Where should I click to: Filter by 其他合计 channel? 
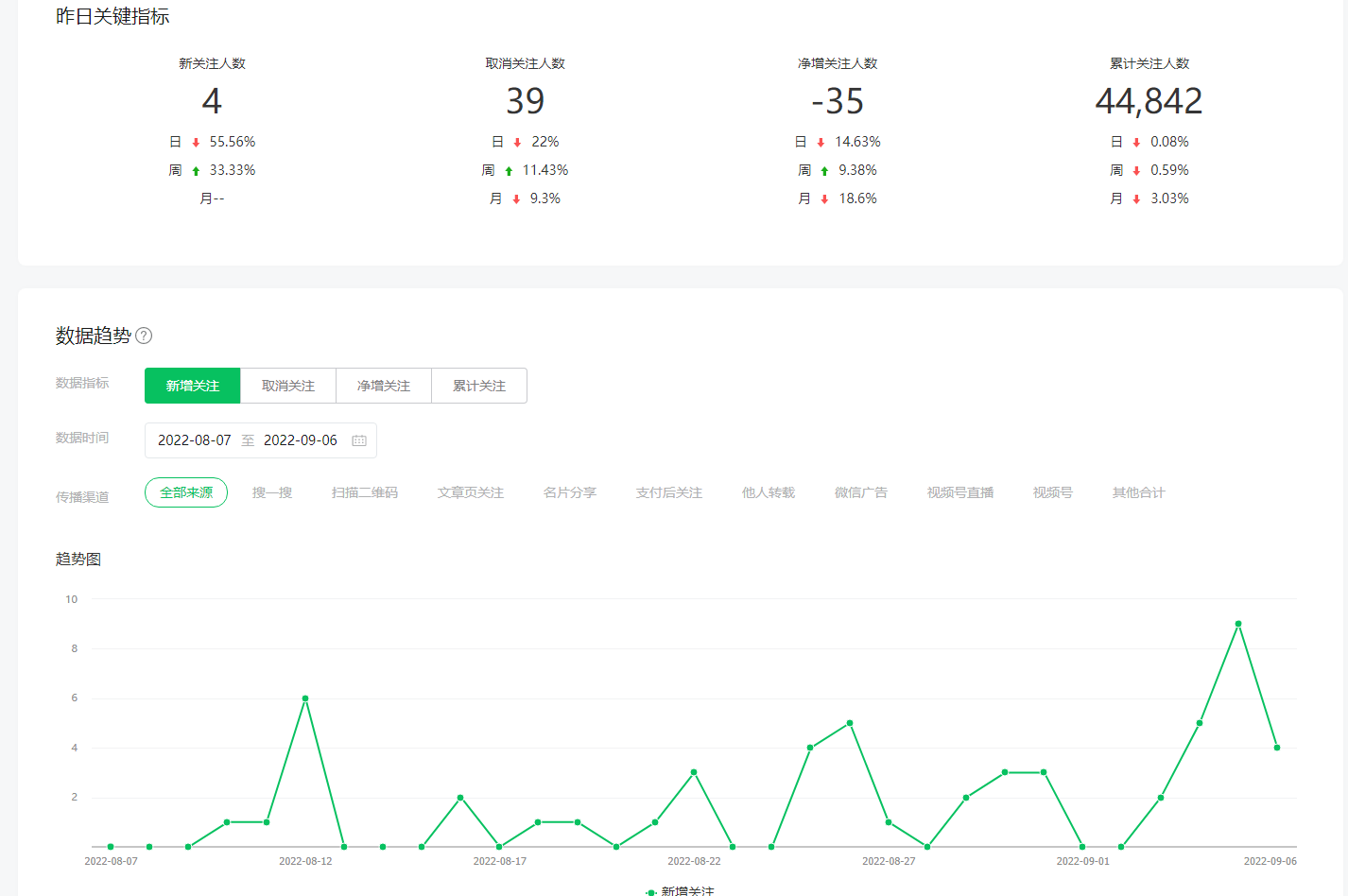coord(1139,492)
